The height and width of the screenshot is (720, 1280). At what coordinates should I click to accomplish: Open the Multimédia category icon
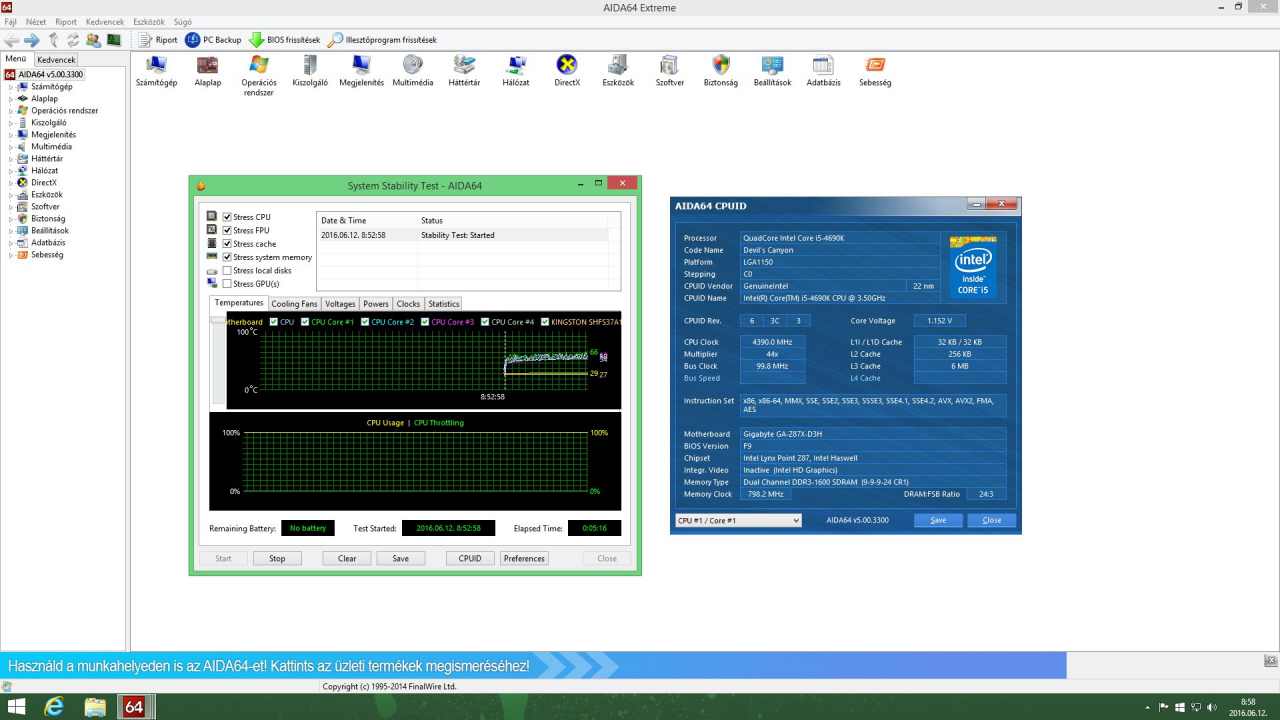[413, 71]
